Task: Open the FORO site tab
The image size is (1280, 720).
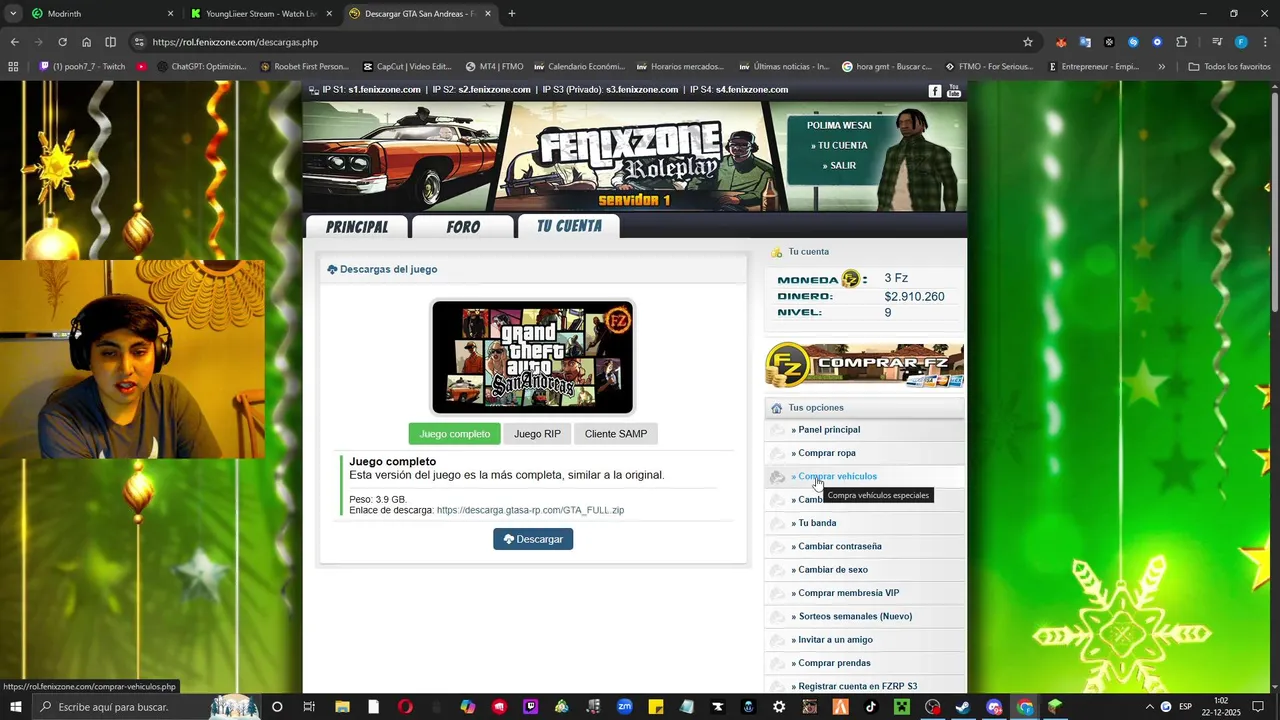Action: point(463,227)
